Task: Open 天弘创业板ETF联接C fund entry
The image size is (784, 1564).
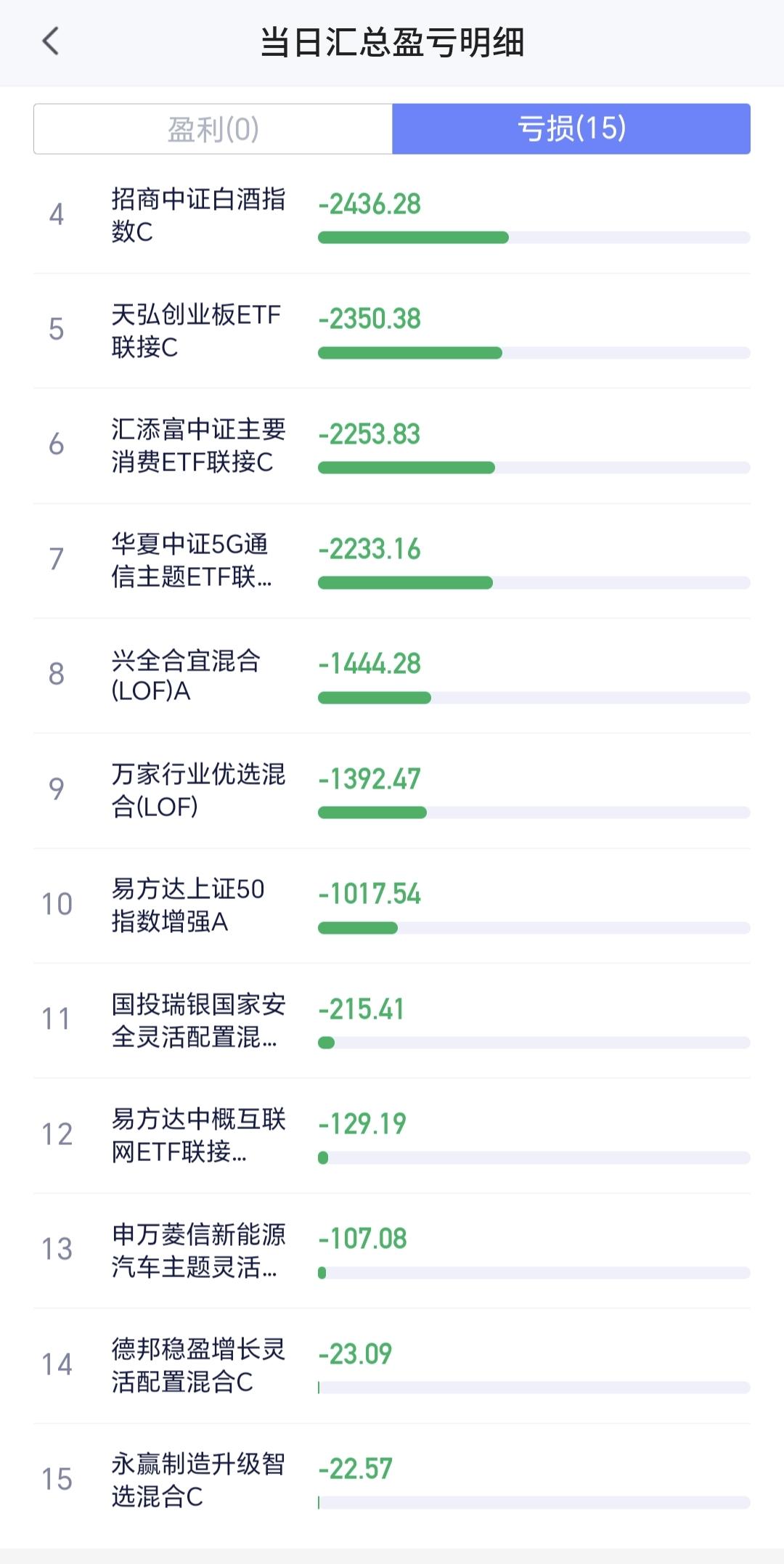Action: tap(196, 330)
